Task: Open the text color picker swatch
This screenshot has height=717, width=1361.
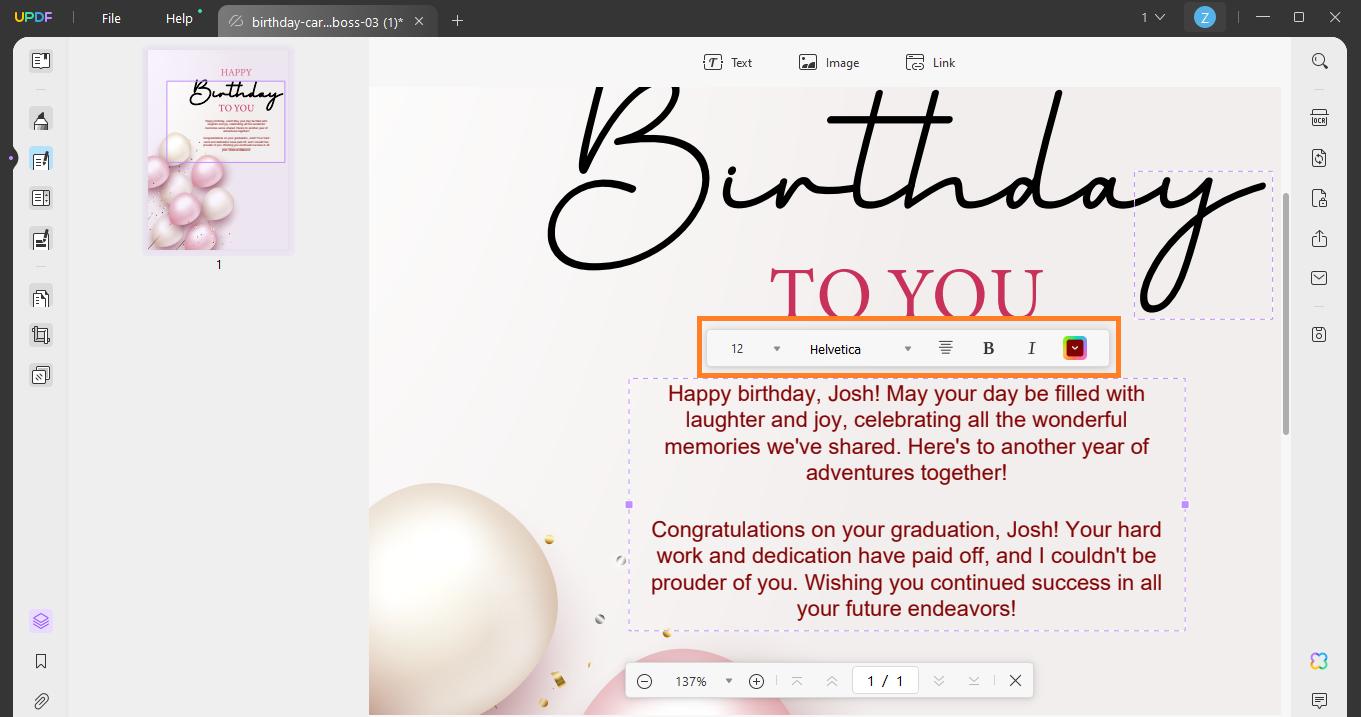Action: coord(1075,348)
